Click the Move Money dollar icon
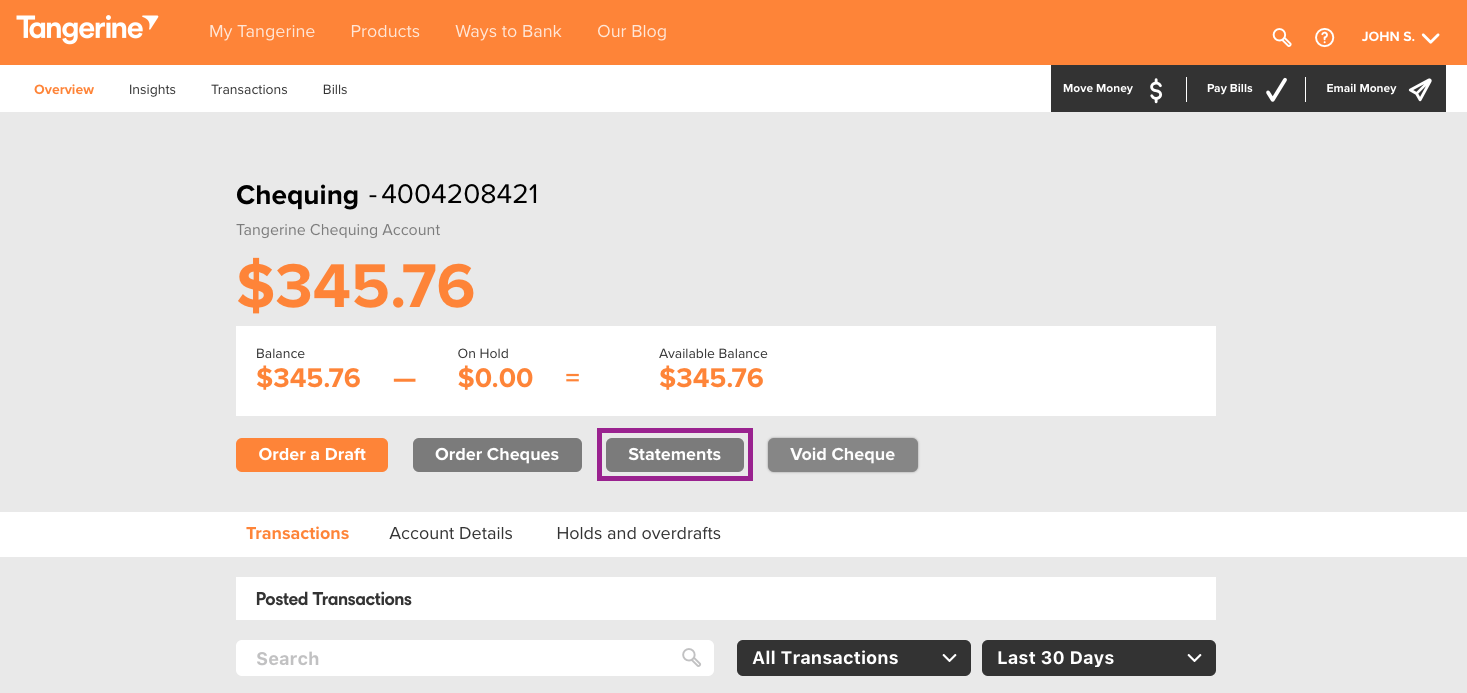 click(1156, 90)
